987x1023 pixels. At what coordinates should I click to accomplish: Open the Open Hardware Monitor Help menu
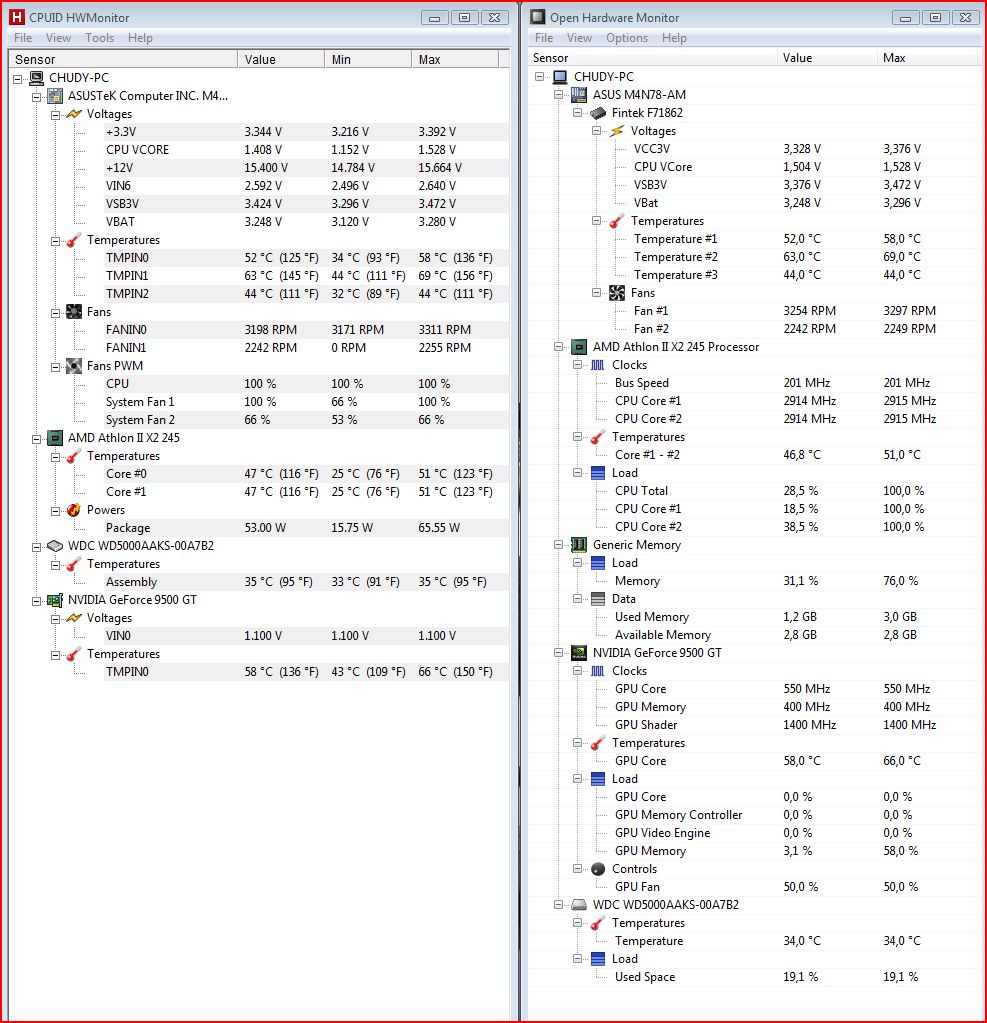[x=674, y=38]
